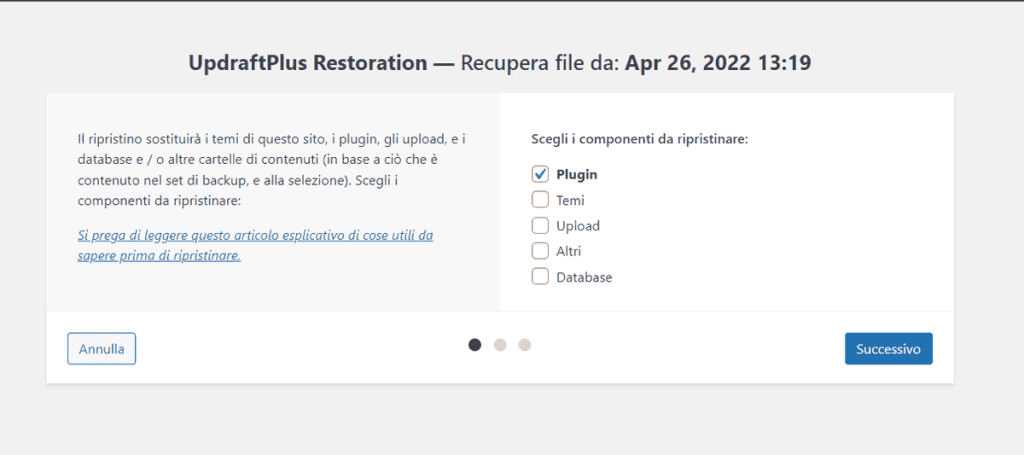This screenshot has height=455, width=1024.
Task: Click the 'Il ripristino sostituirà' description paragraph
Action: click(272, 170)
